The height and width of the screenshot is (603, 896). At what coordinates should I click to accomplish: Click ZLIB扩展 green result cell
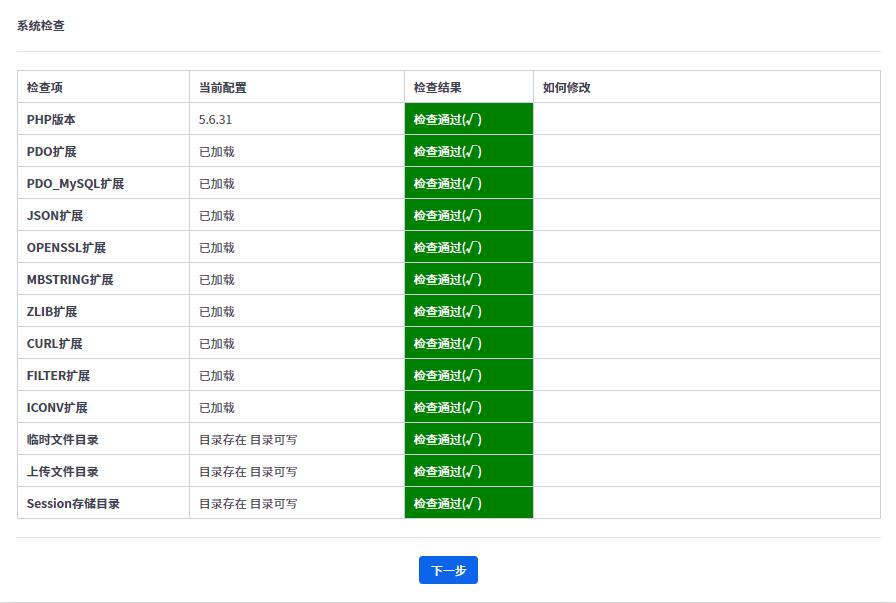pos(468,311)
